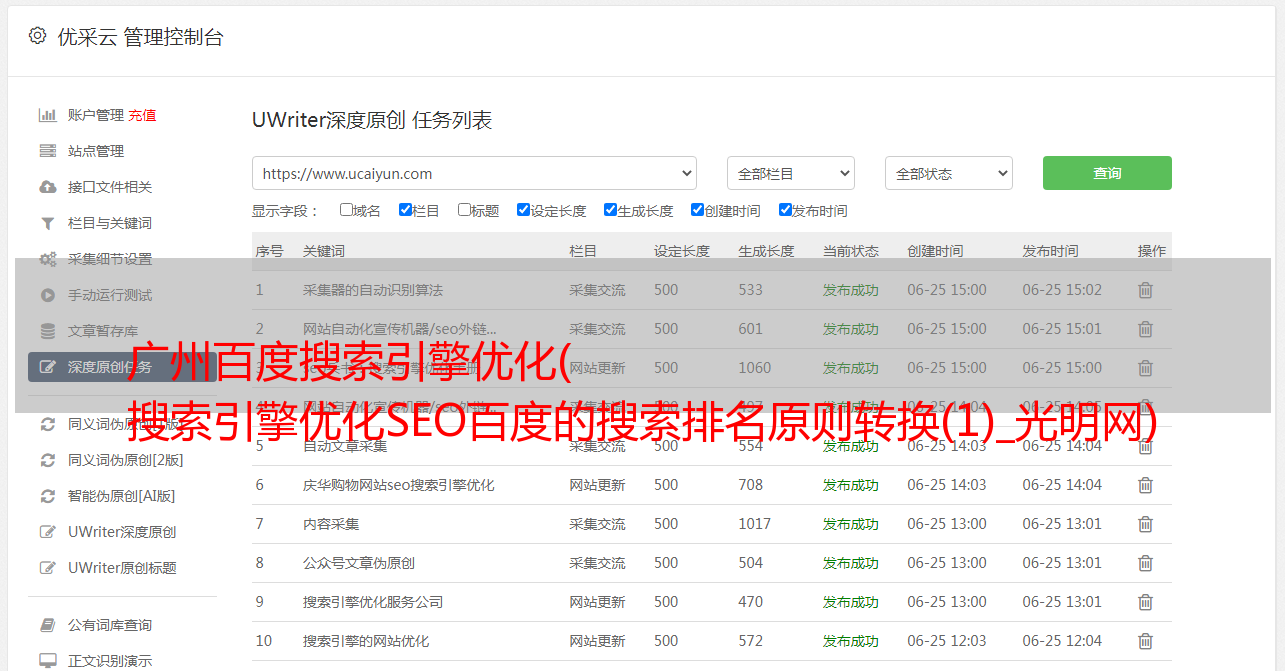The height and width of the screenshot is (671, 1285).
Task: Uncheck the 栏目 display field checkbox
Action: (x=405, y=210)
